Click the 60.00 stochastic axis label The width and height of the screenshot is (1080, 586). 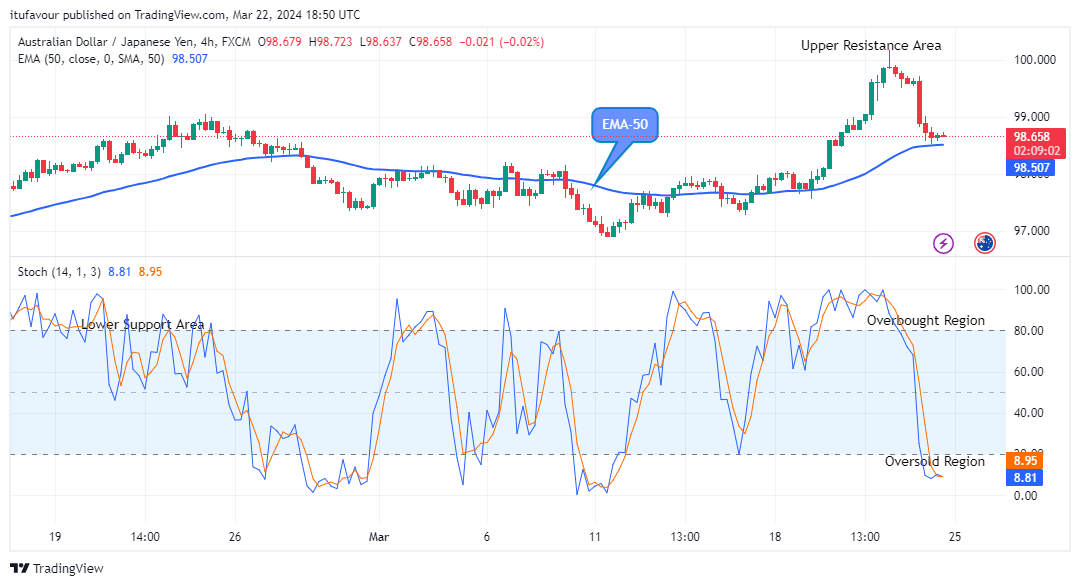(x=1028, y=372)
